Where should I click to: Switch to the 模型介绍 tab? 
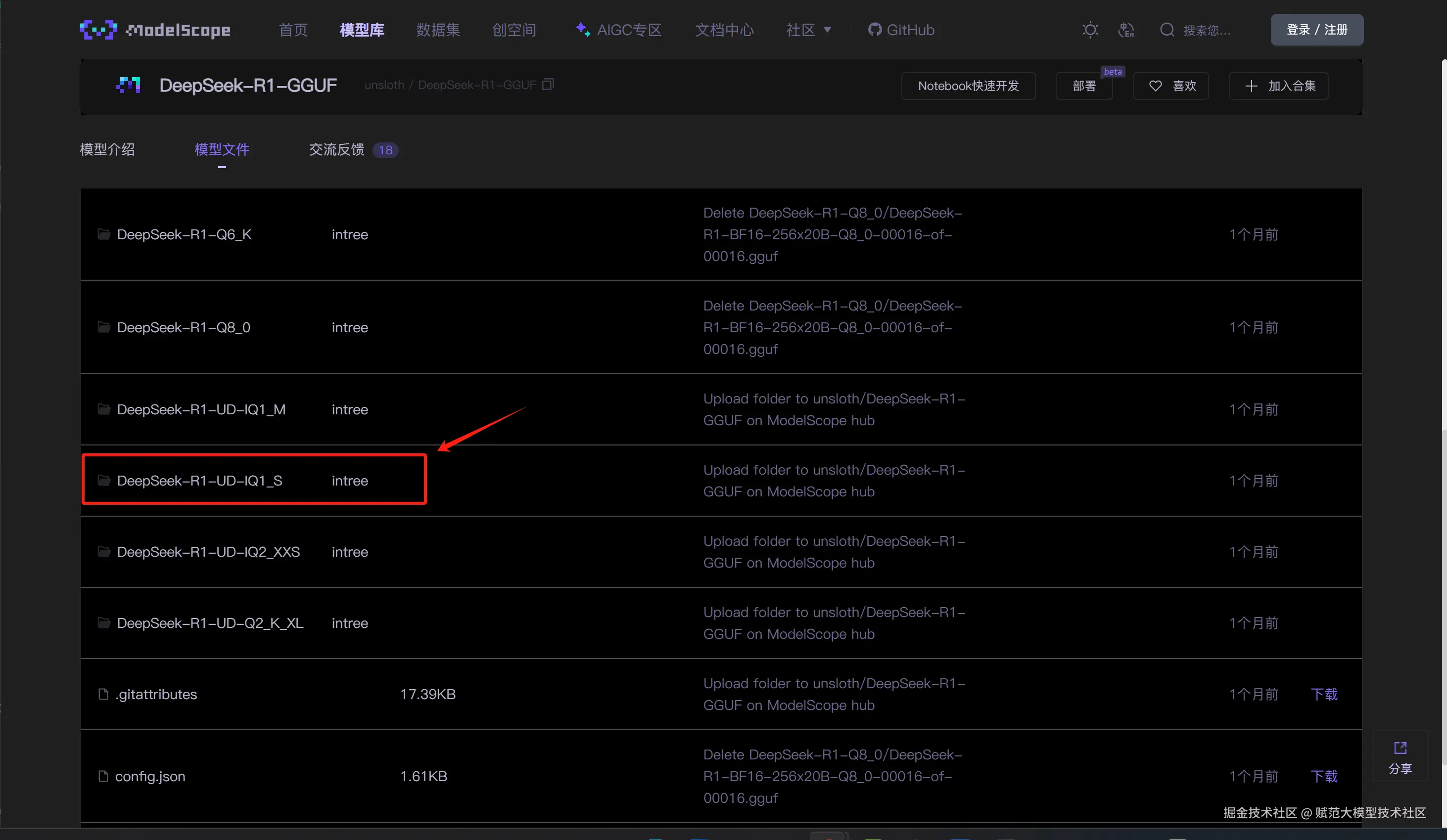pos(107,150)
